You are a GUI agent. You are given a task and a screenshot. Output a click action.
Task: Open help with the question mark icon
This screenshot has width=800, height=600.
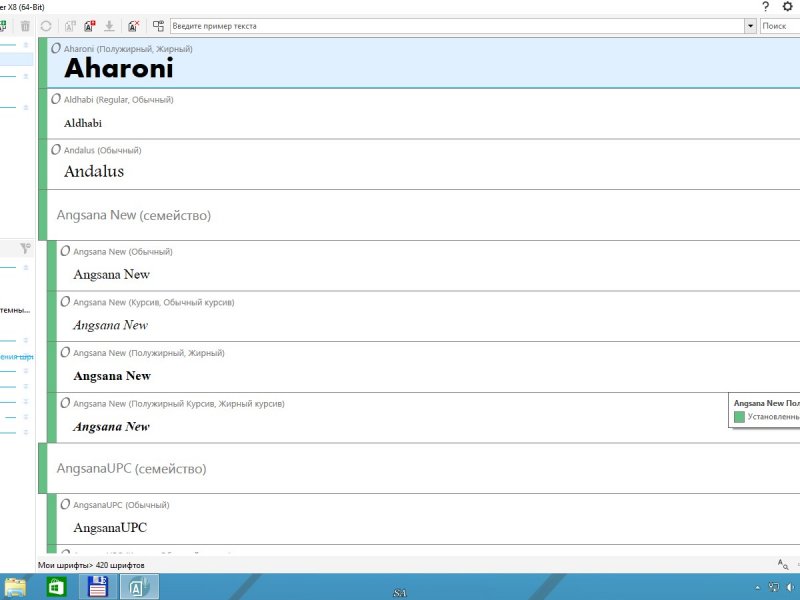point(765,7)
